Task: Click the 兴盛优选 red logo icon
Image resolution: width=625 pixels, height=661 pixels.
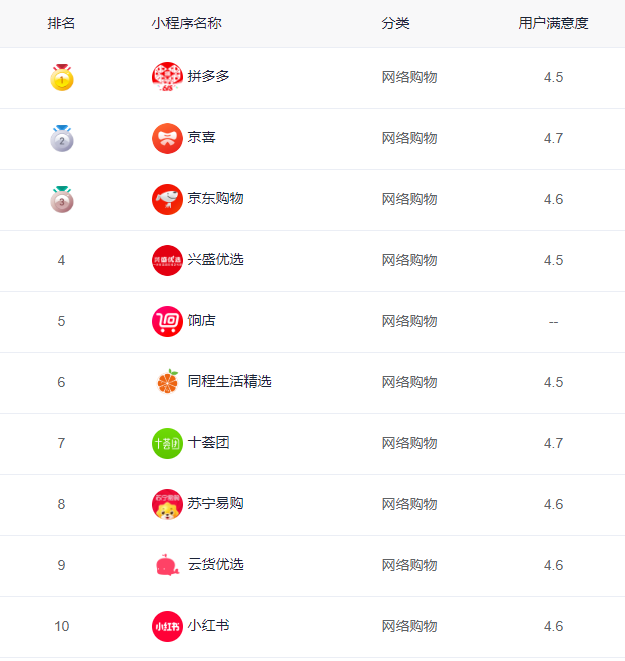Action: (x=167, y=260)
